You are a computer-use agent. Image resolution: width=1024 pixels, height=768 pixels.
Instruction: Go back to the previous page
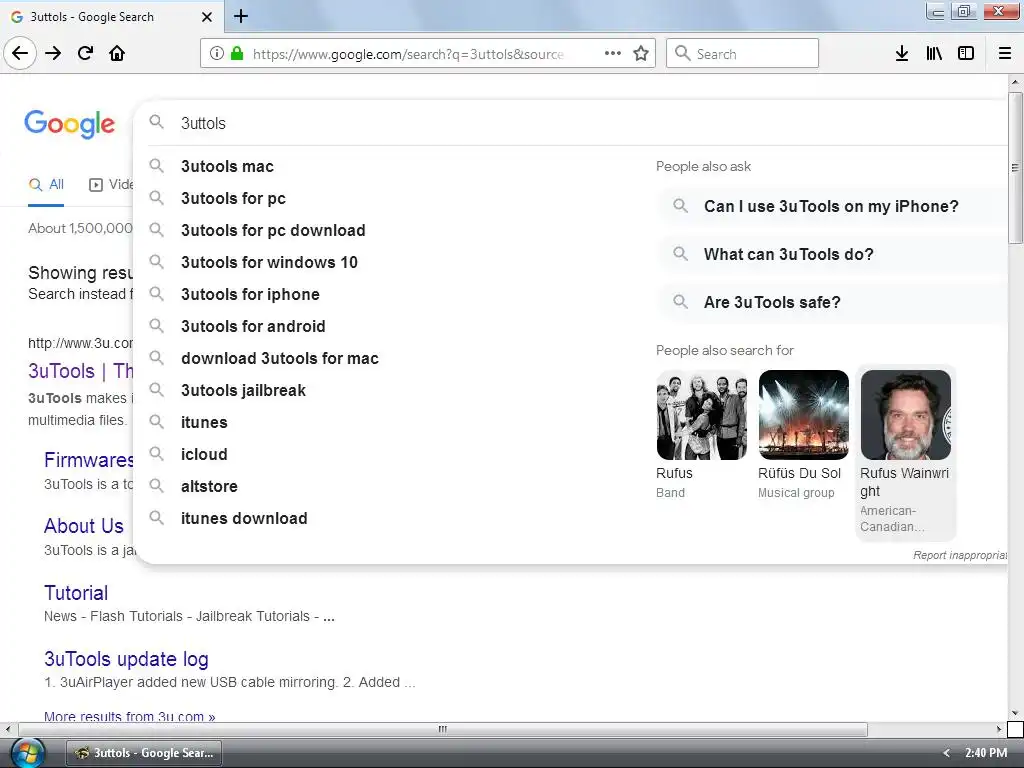point(20,53)
